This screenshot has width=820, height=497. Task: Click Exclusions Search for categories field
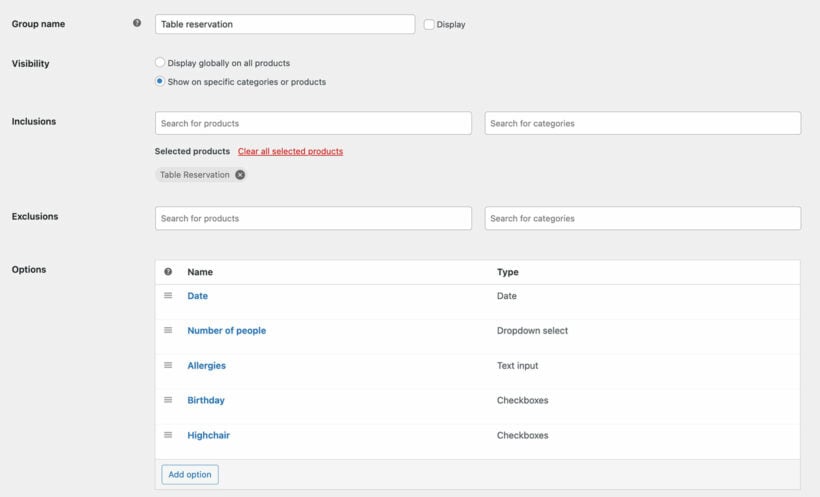click(x=643, y=218)
